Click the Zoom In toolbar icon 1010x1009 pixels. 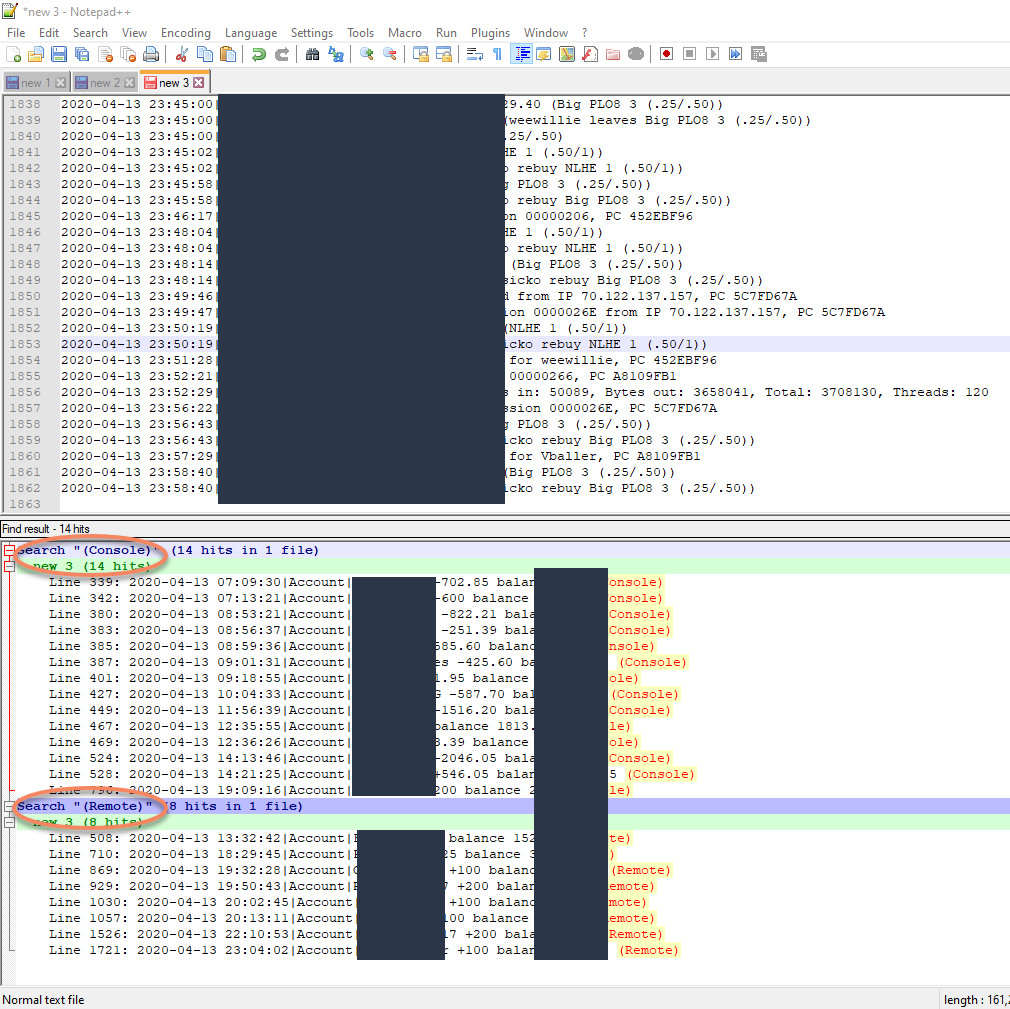coord(367,54)
